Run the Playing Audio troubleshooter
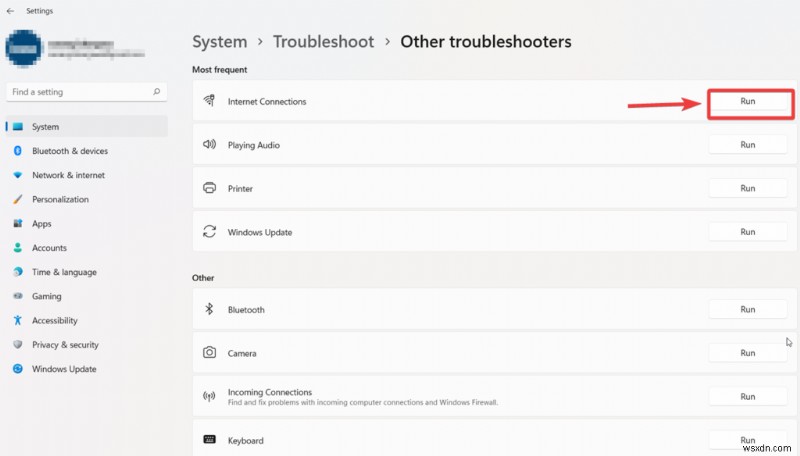800x456 pixels. click(x=747, y=145)
